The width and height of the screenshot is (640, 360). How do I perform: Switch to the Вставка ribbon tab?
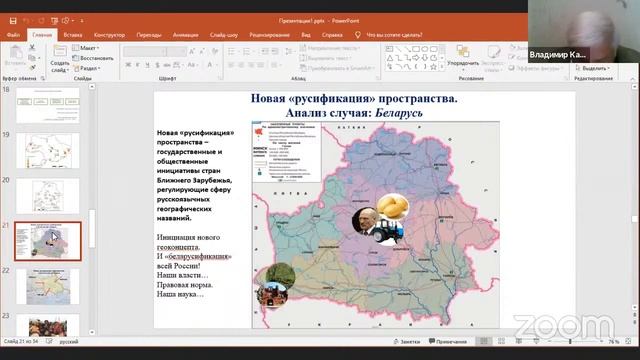coord(73,35)
